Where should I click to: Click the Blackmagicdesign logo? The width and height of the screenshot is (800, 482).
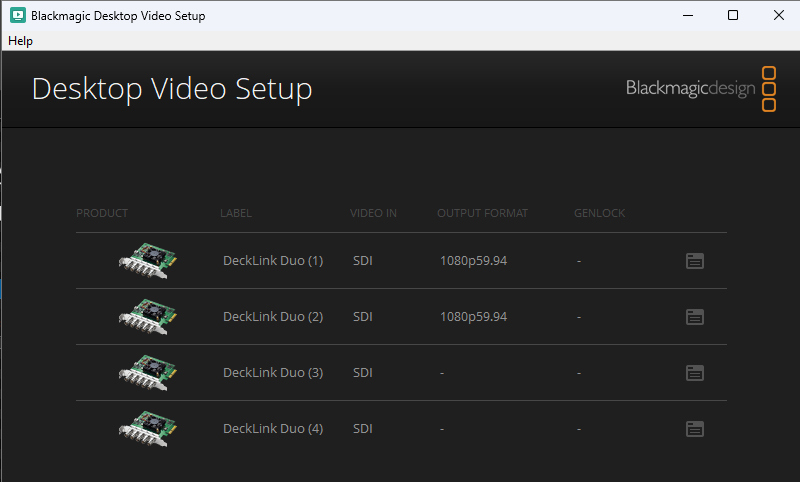[x=701, y=88]
